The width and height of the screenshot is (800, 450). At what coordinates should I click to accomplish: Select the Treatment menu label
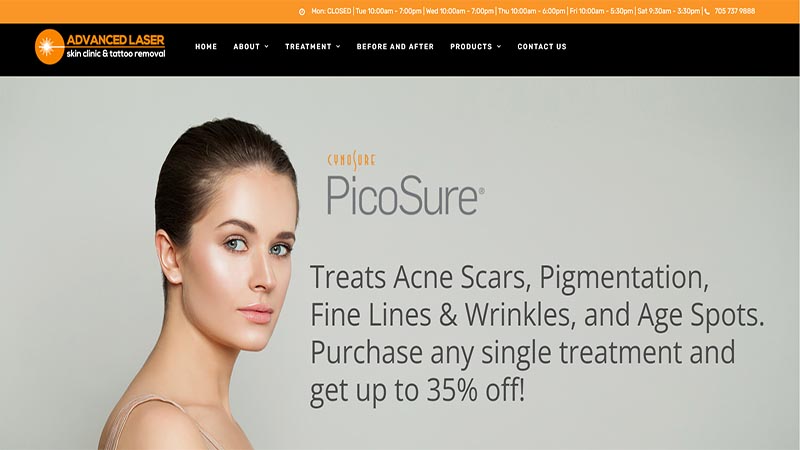[x=308, y=46]
